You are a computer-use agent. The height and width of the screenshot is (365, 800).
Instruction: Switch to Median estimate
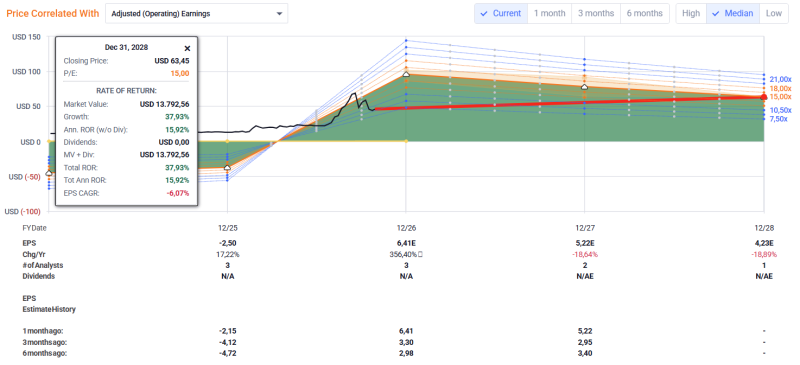click(733, 13)
